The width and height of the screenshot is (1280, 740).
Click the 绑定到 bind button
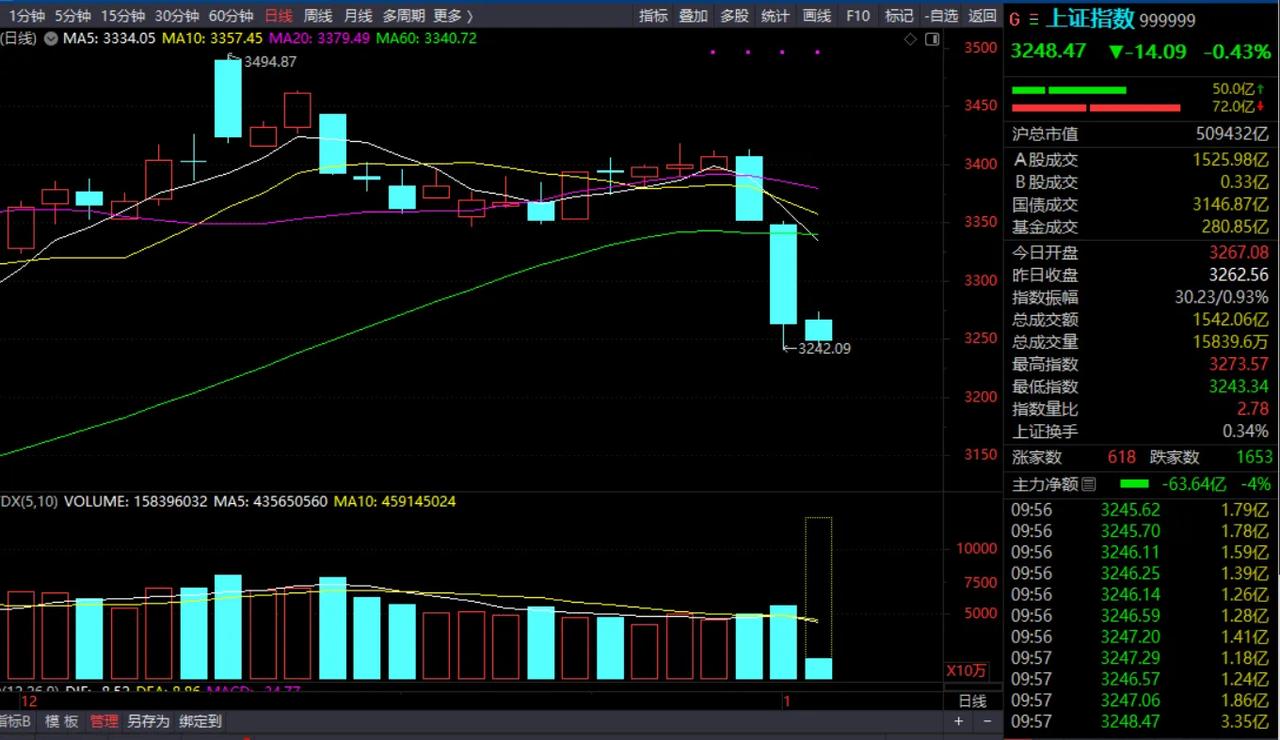coord(200,721)
